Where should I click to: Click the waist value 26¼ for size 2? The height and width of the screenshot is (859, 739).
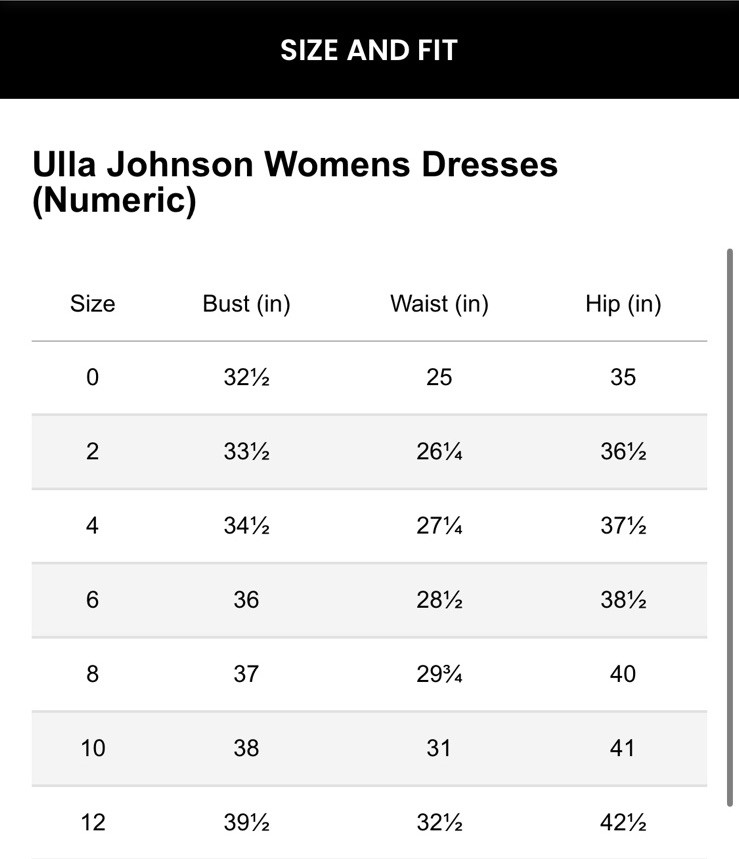(439, 452)
